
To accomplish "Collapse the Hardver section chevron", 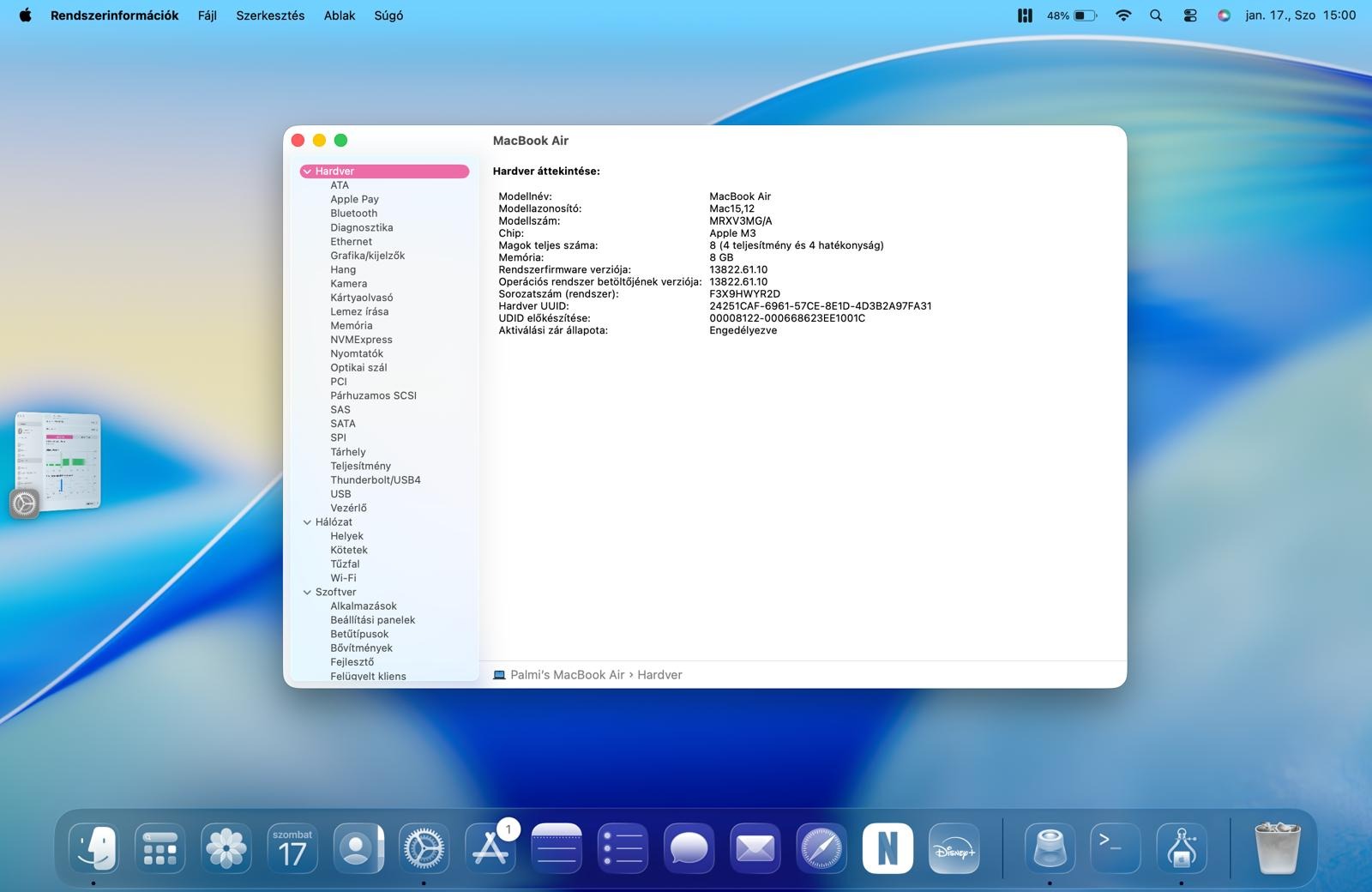I will point(307,172).
